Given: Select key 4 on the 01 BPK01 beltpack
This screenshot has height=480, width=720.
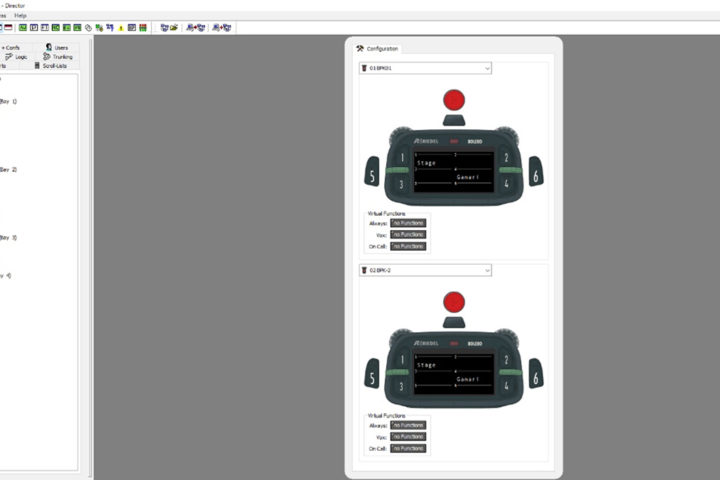Looking at the screenshot, I should click(x=506, y=184).
